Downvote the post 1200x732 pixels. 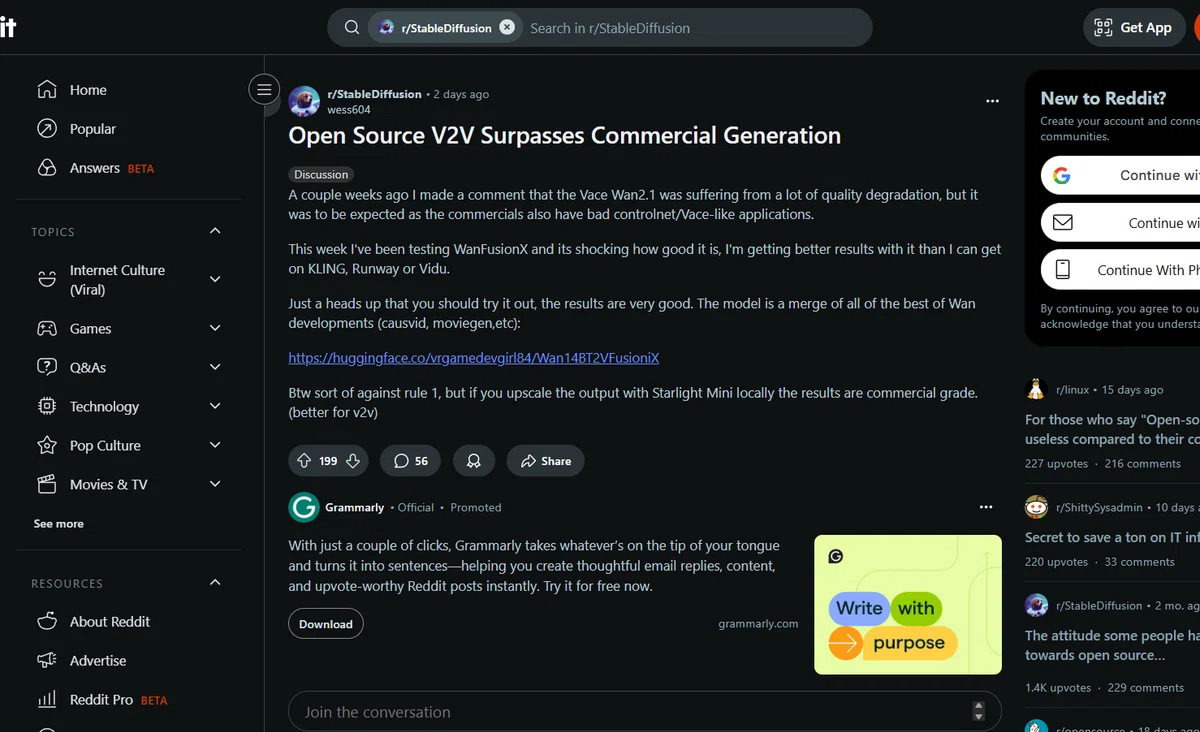[x=353, y=461]
